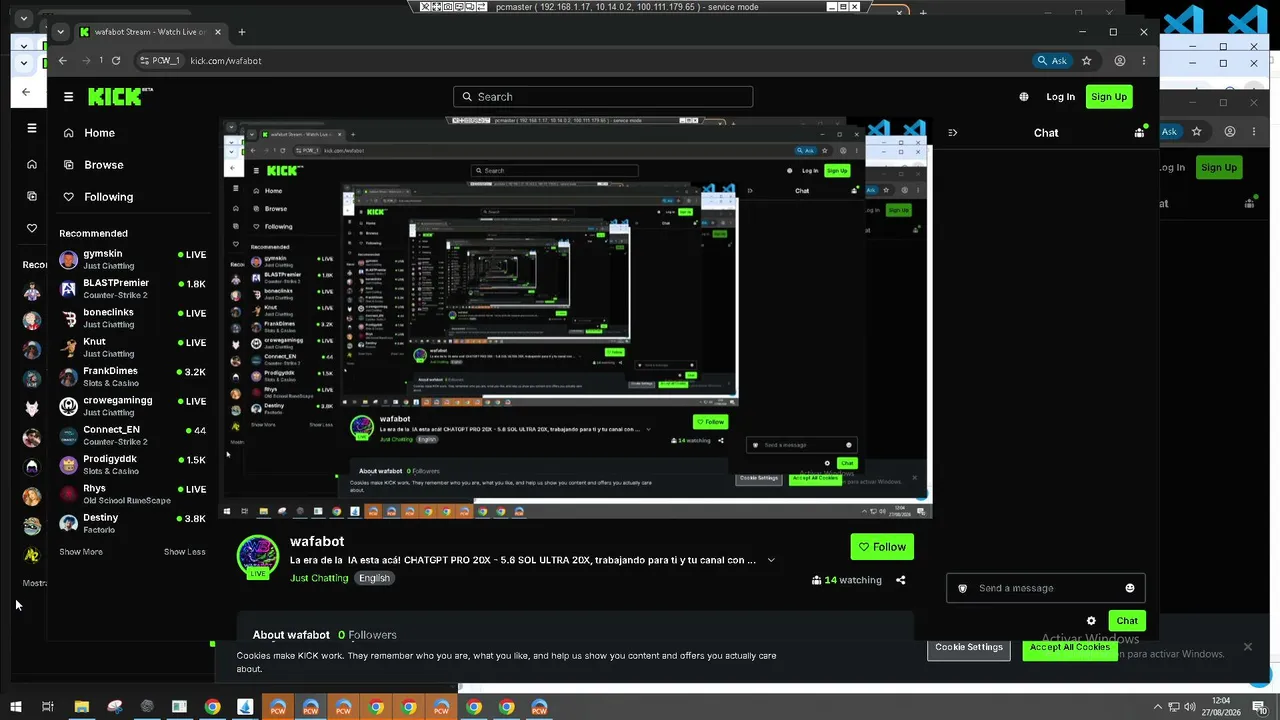The width and height of the screenshot is (1280, 720).
Task: Share the wafabot stream
Action: [901, 580]
